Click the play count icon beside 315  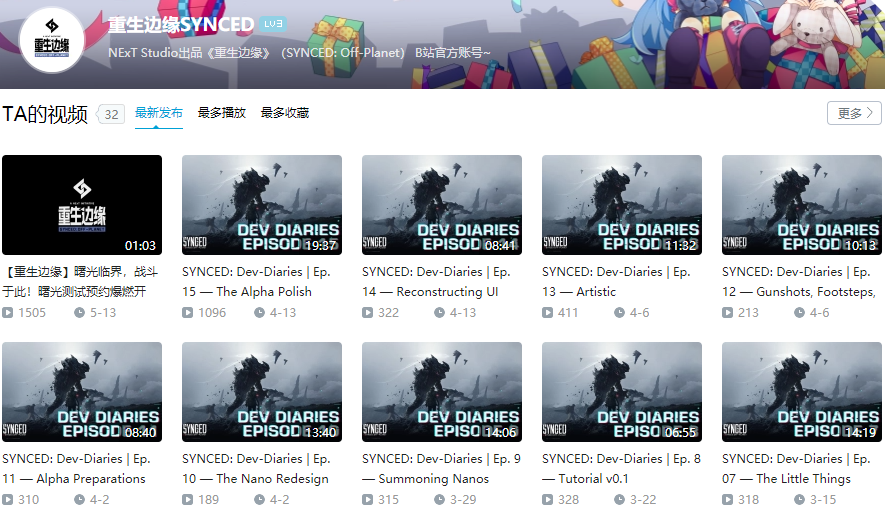tap(367, 499)
